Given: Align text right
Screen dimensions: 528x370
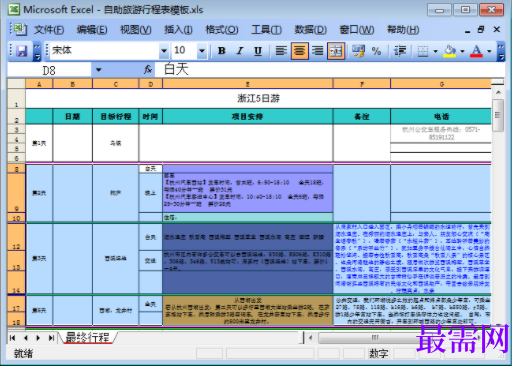Looking at the screenshot, I should point(318,51).
